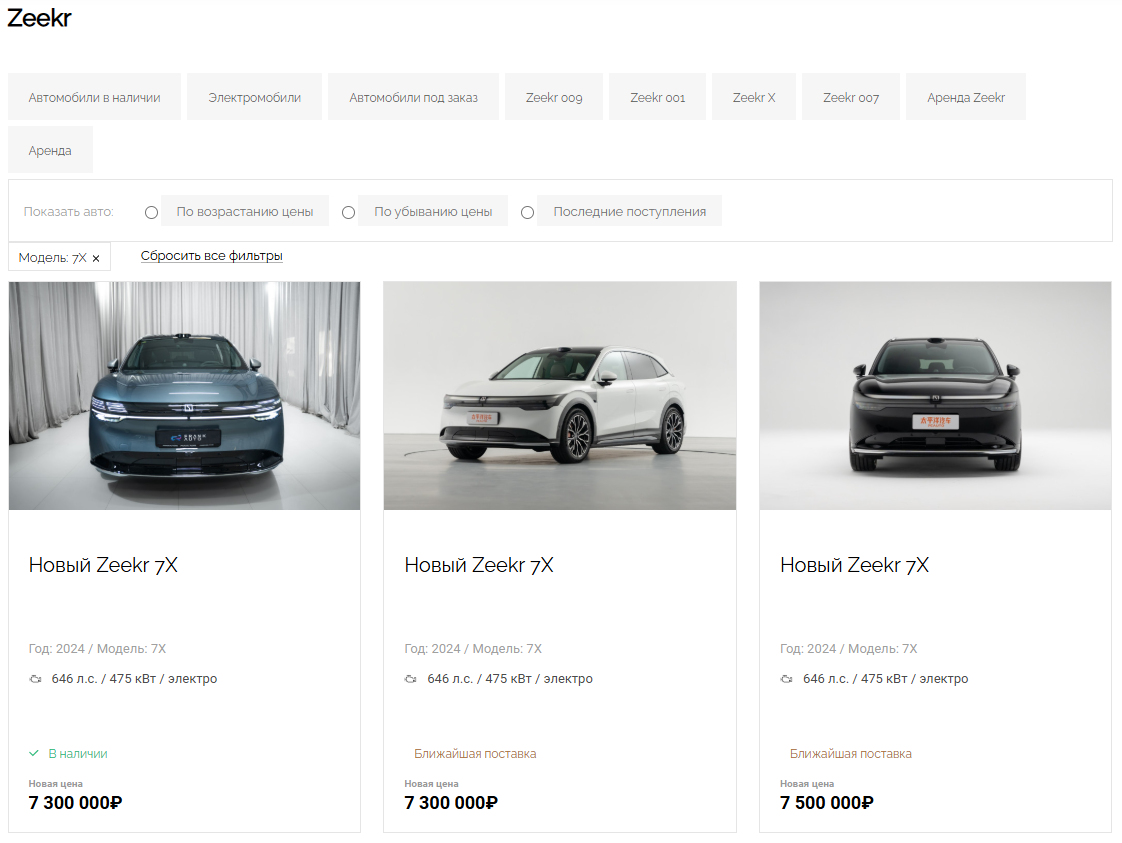The width and height of the screenshot is (1122, 843).
Task: Select По возрастанию цены radio button
Action: point(151,213)
